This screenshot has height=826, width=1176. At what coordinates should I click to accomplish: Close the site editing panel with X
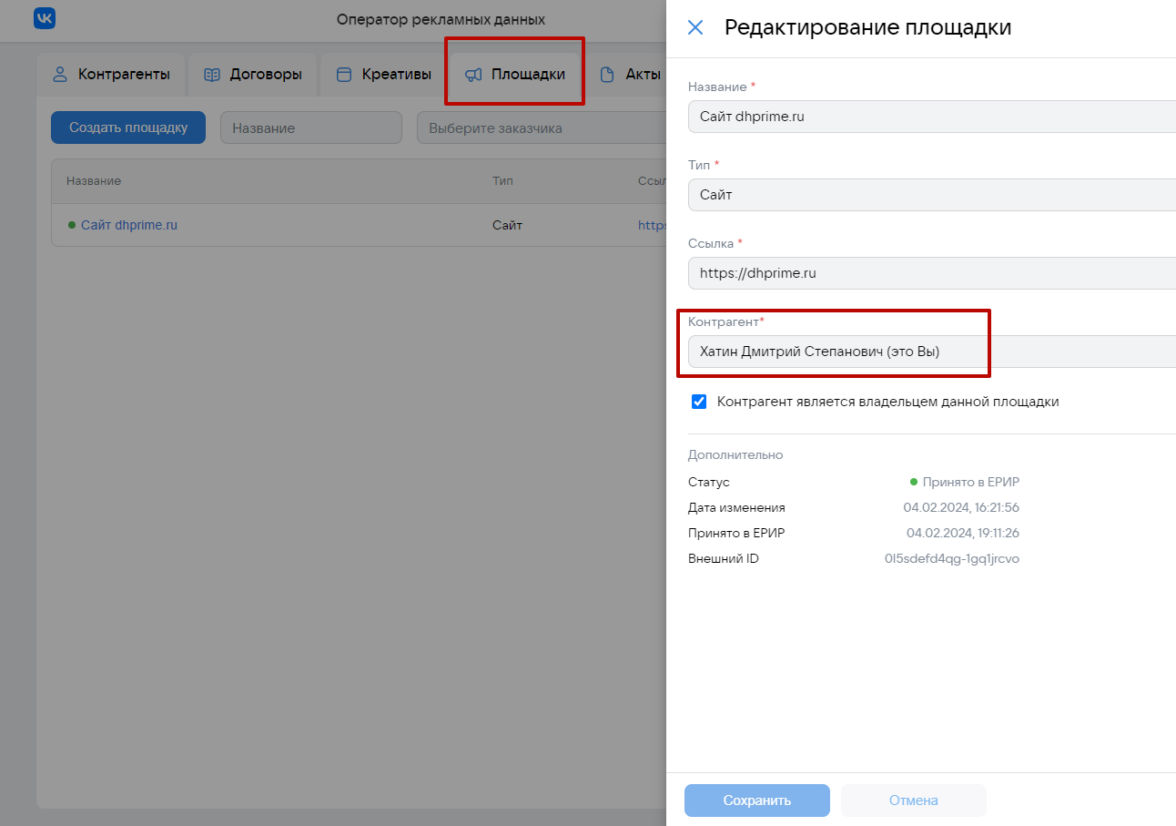695,27
